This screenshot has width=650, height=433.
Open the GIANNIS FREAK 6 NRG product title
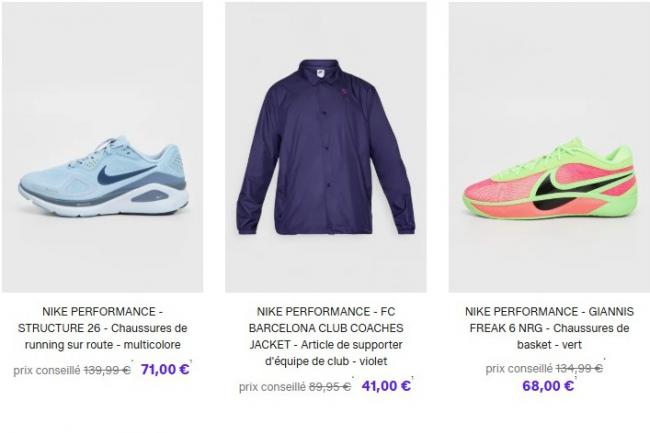pyautogui.click(x=549, y=328)
